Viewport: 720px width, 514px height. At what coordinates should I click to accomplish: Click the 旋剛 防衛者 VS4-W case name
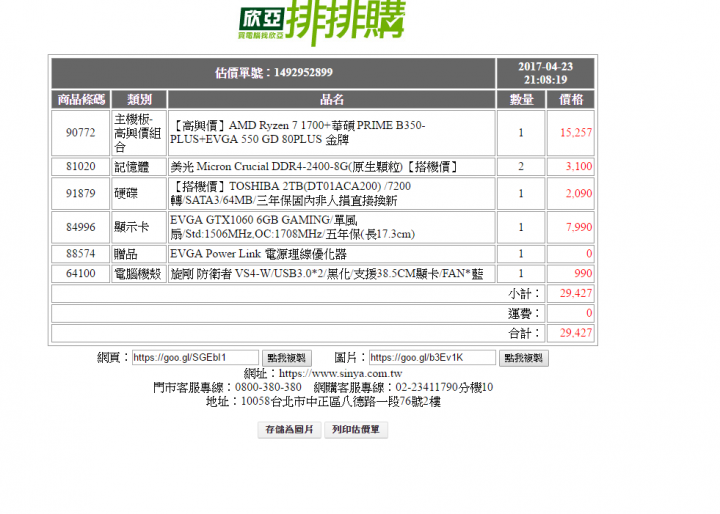tap(326, 273)
